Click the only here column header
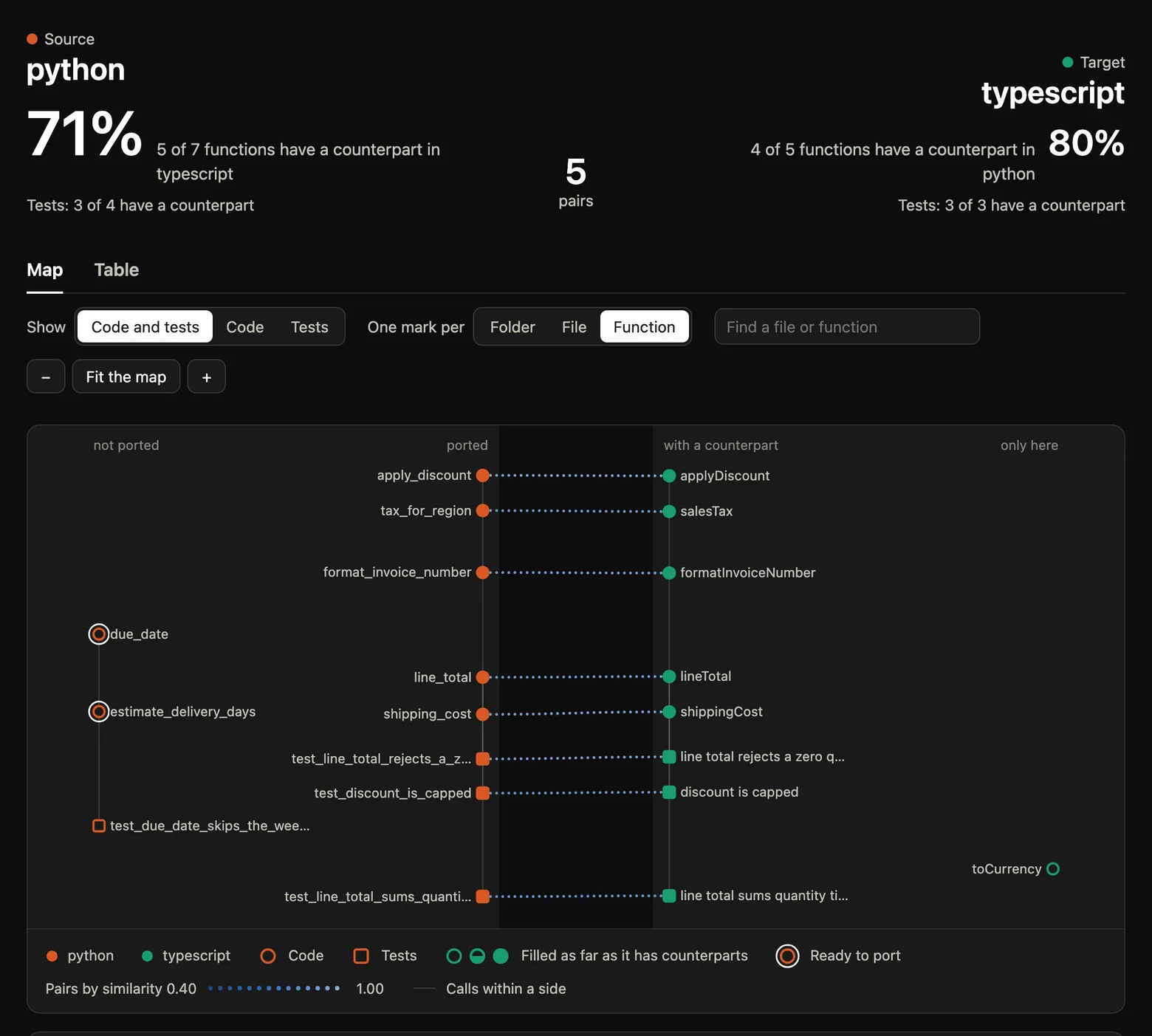 pos(1029,445)
